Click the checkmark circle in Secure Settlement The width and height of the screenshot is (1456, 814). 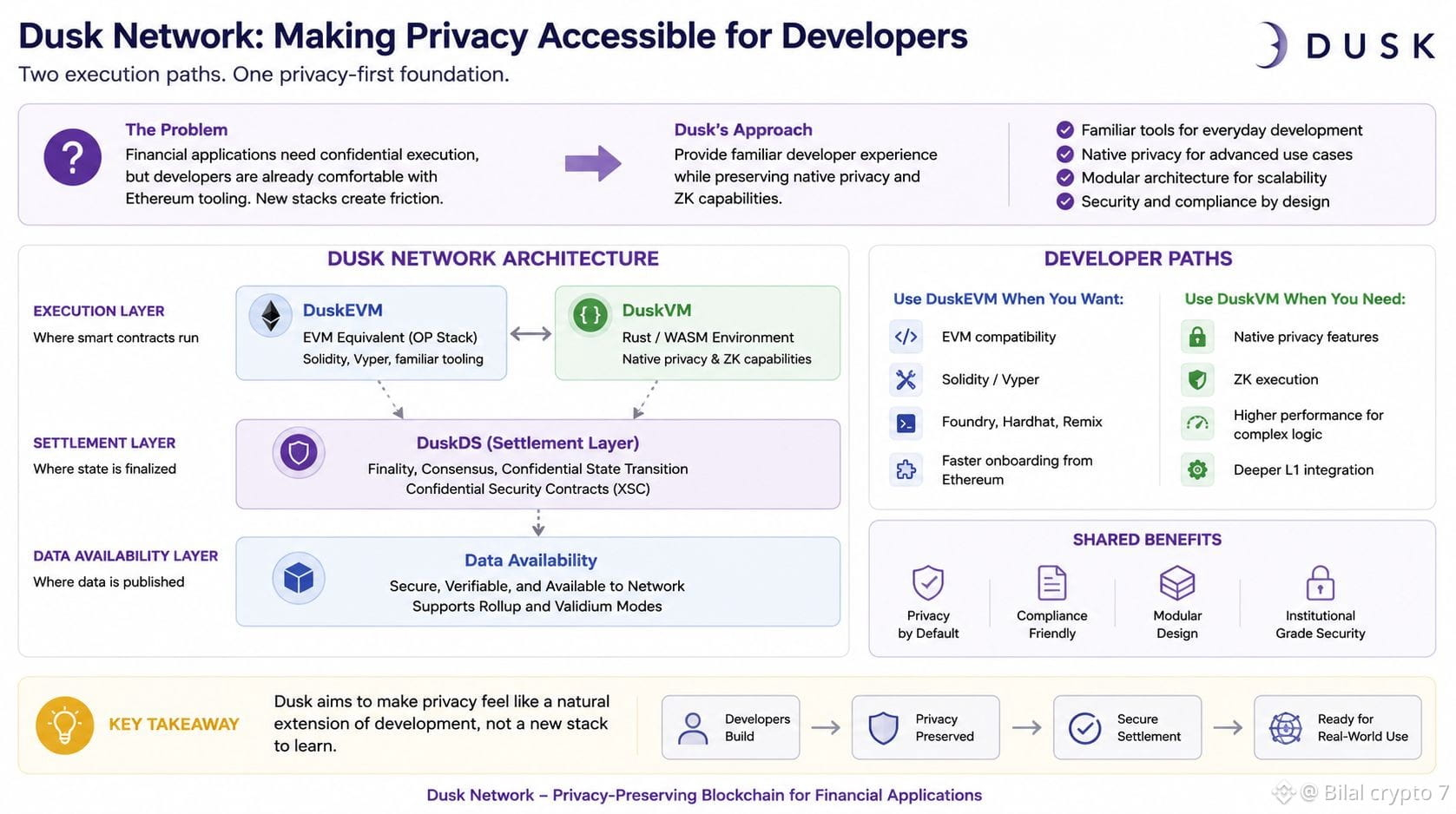pos(1084,728)
